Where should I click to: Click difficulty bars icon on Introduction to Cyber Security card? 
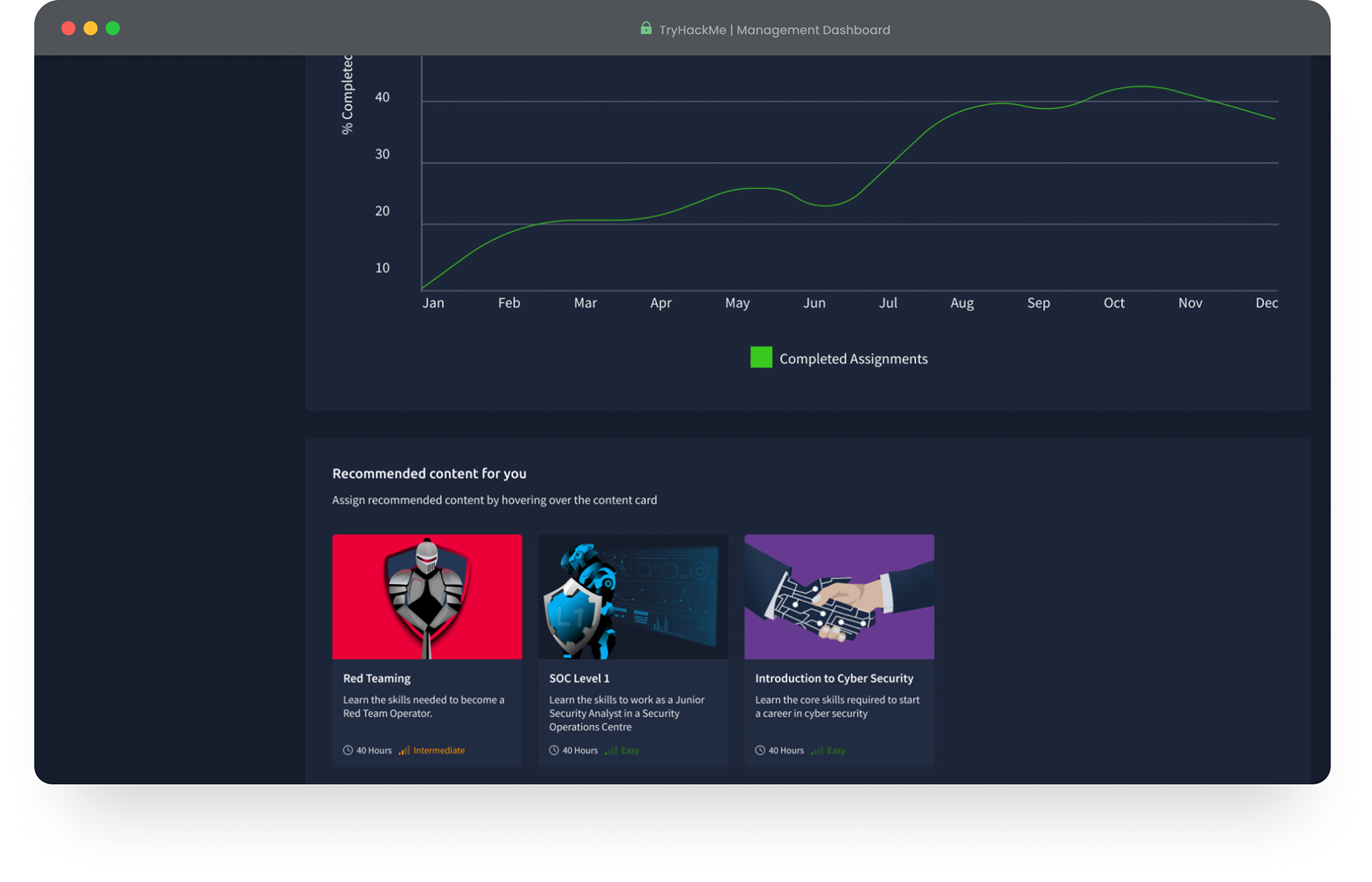[x=817, y=750]
